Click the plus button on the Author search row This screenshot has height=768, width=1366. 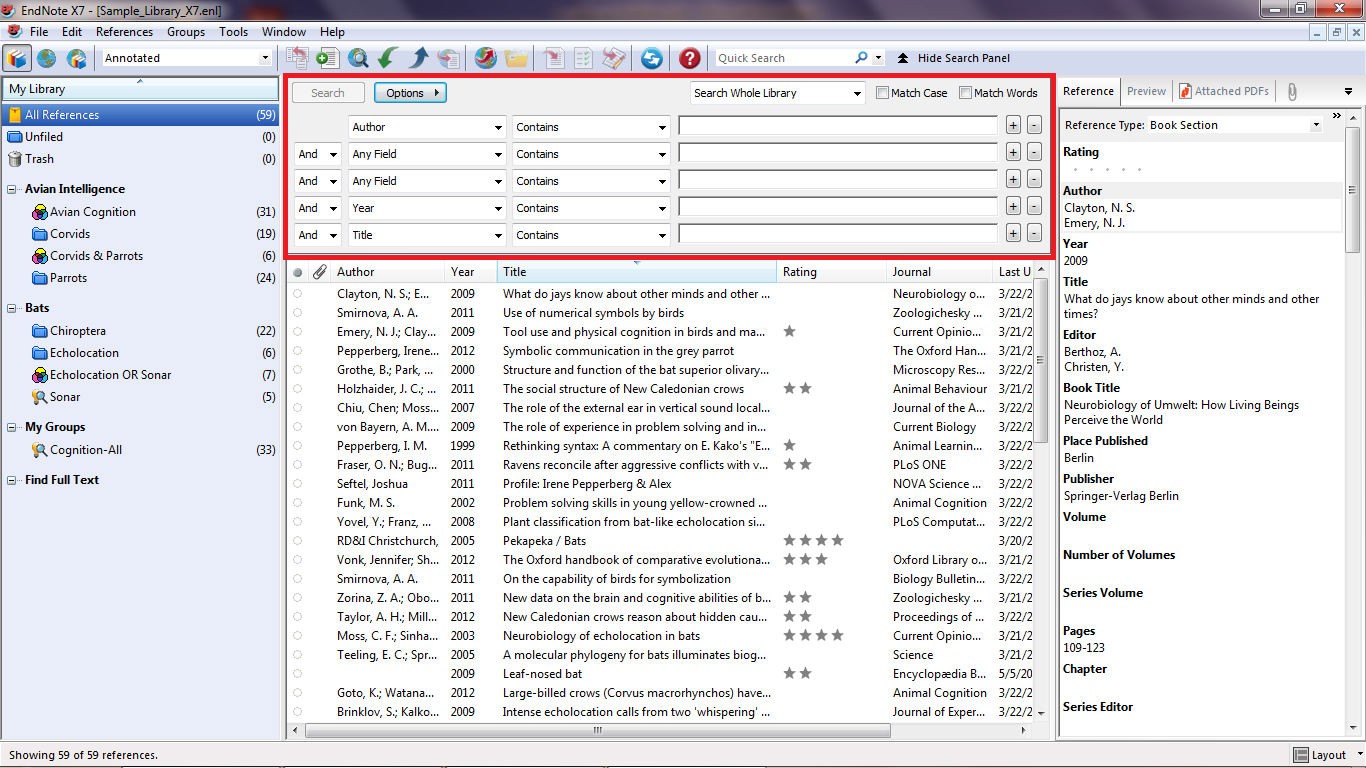coord(1013,126)
